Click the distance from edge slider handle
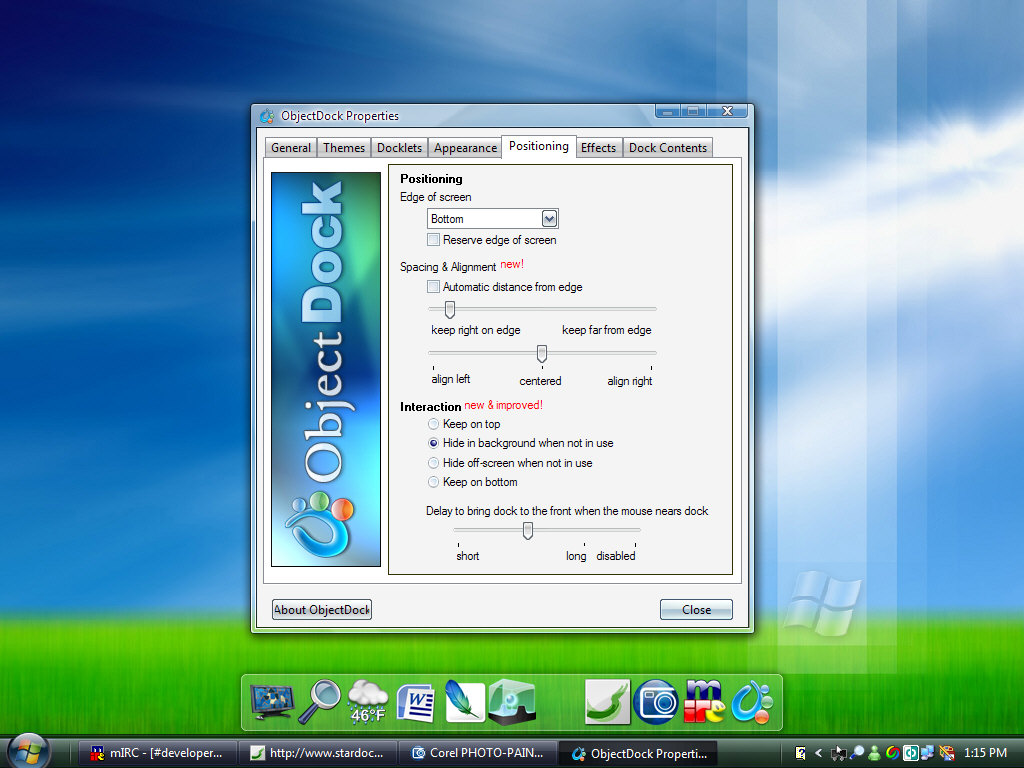Screen dimensions: 1024x768 coord(450,309)
